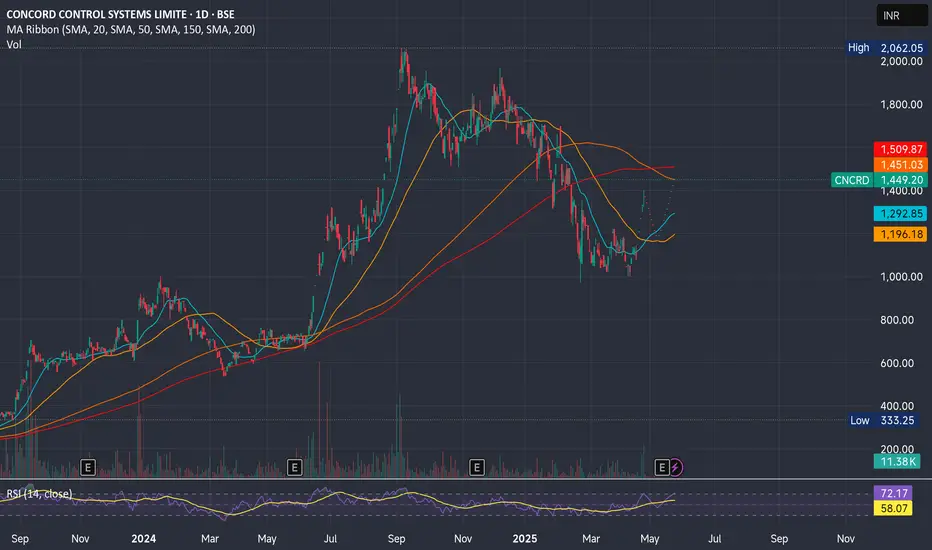Click the Jul label before 2025 on time axis

(330, 539)
